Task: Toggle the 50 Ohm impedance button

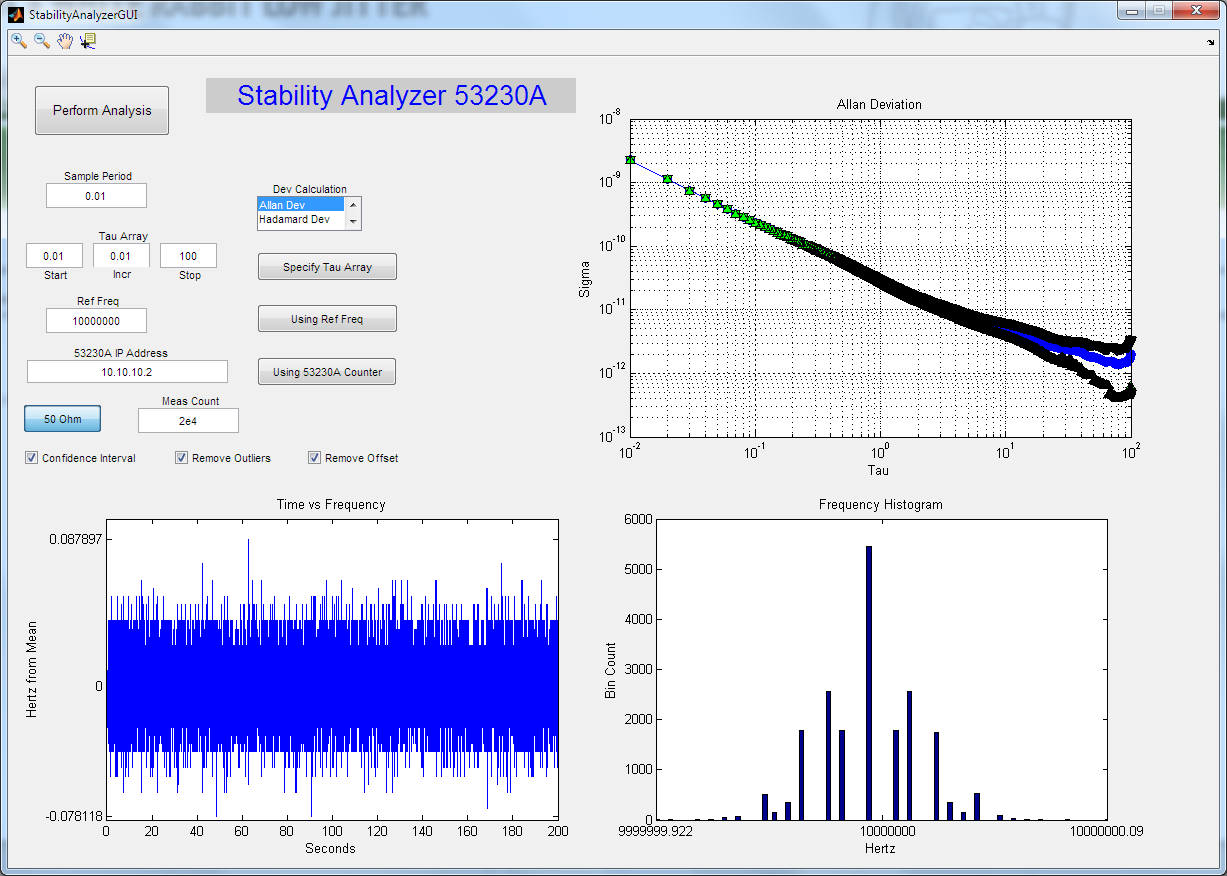Action: click(x=63, y=419)
